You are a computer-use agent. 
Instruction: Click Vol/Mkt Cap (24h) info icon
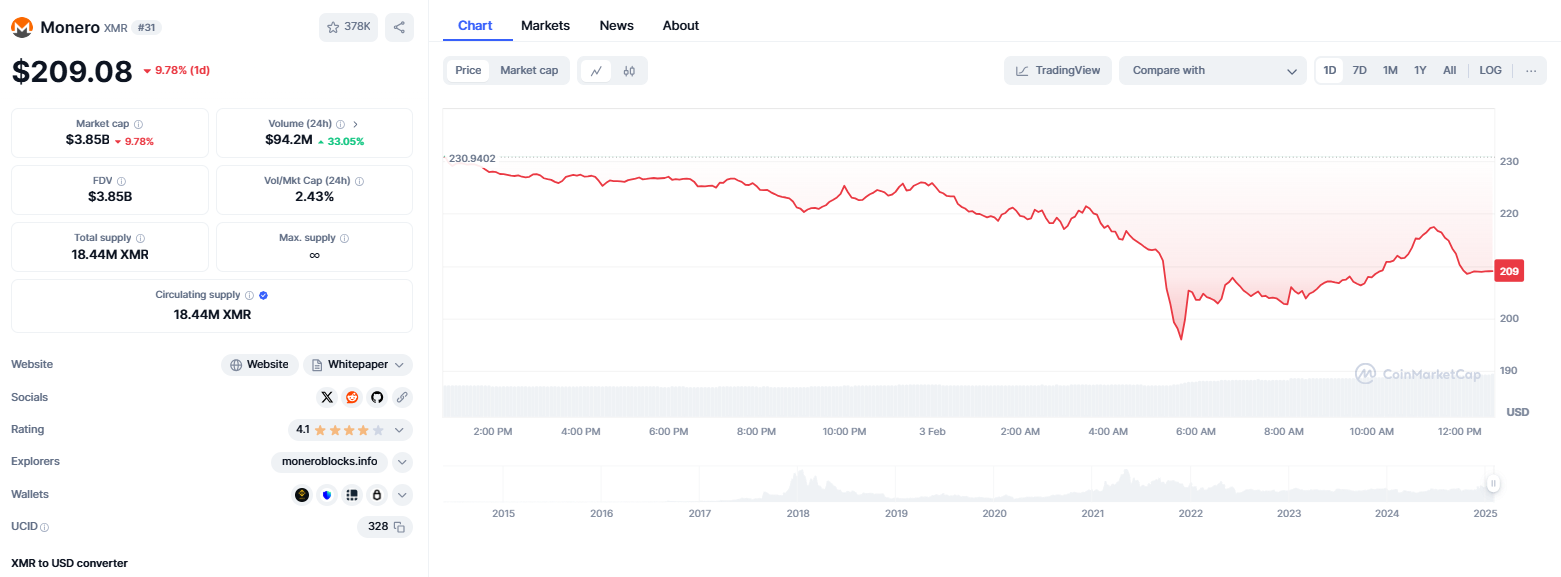359,181
